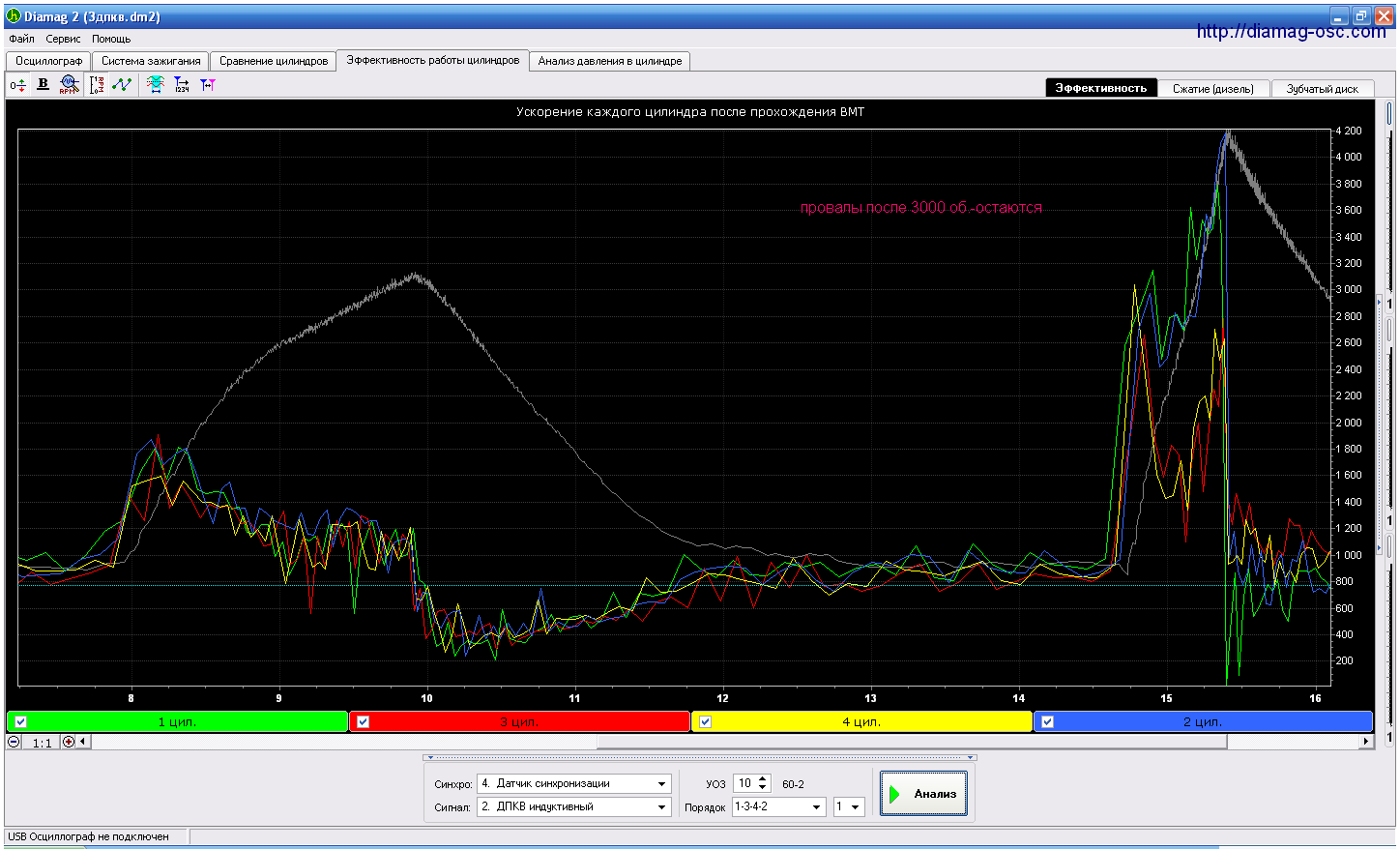The image size is (1400, 849).
Task: Select the Эффективность sub-tab
Action: pos(1101,88)
